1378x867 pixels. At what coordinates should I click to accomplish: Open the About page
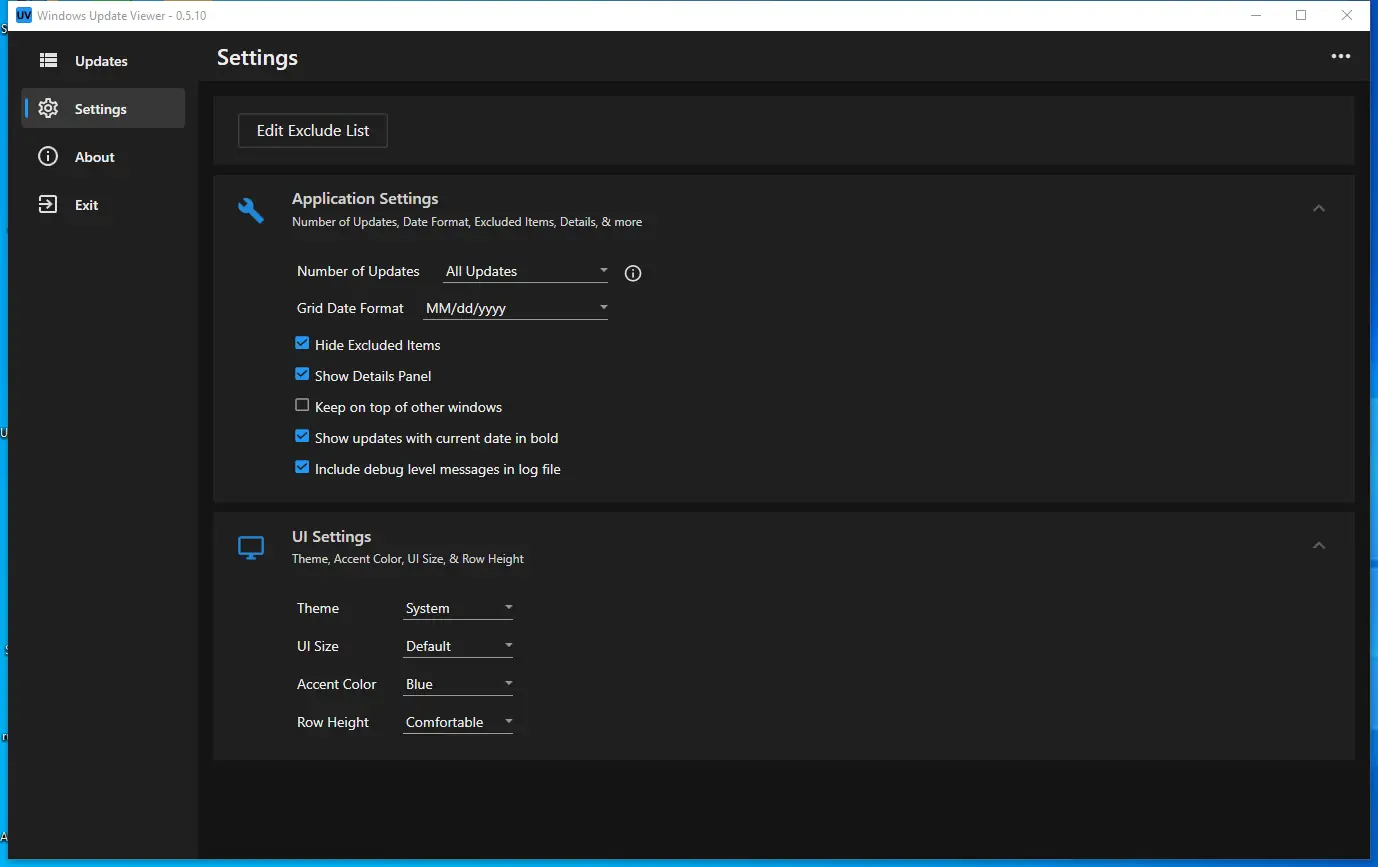[103, 157]
